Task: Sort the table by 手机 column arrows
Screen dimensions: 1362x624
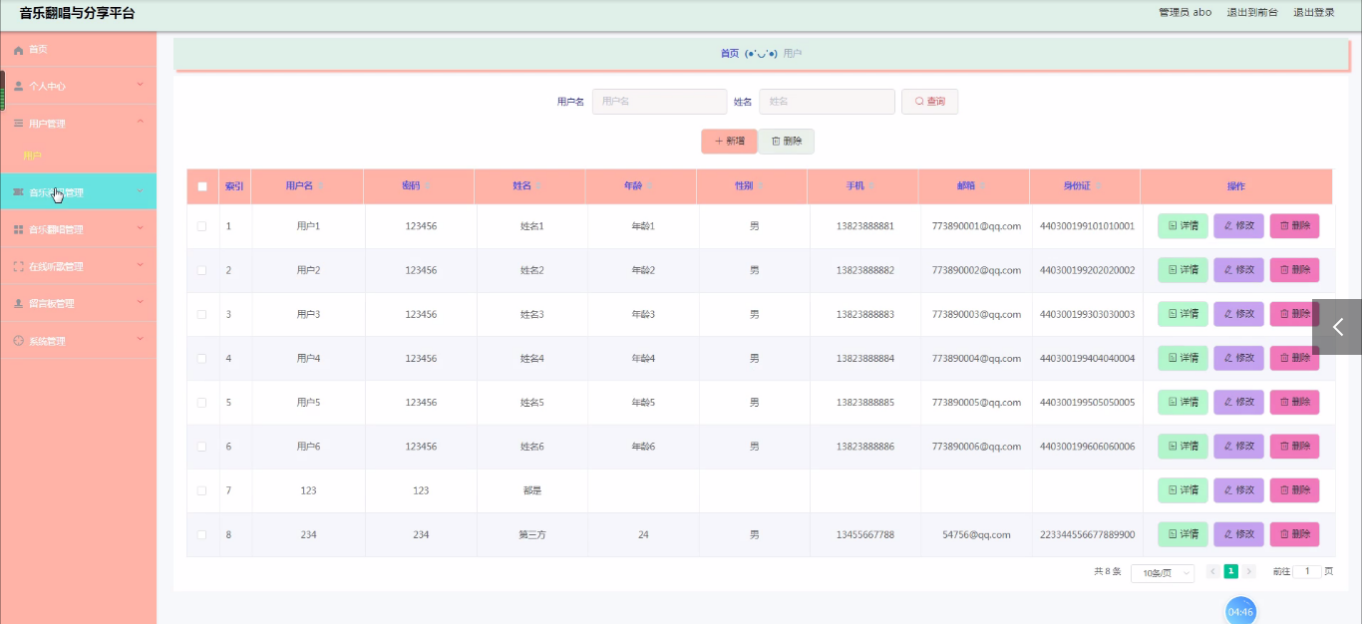Action: click(872, 186)
